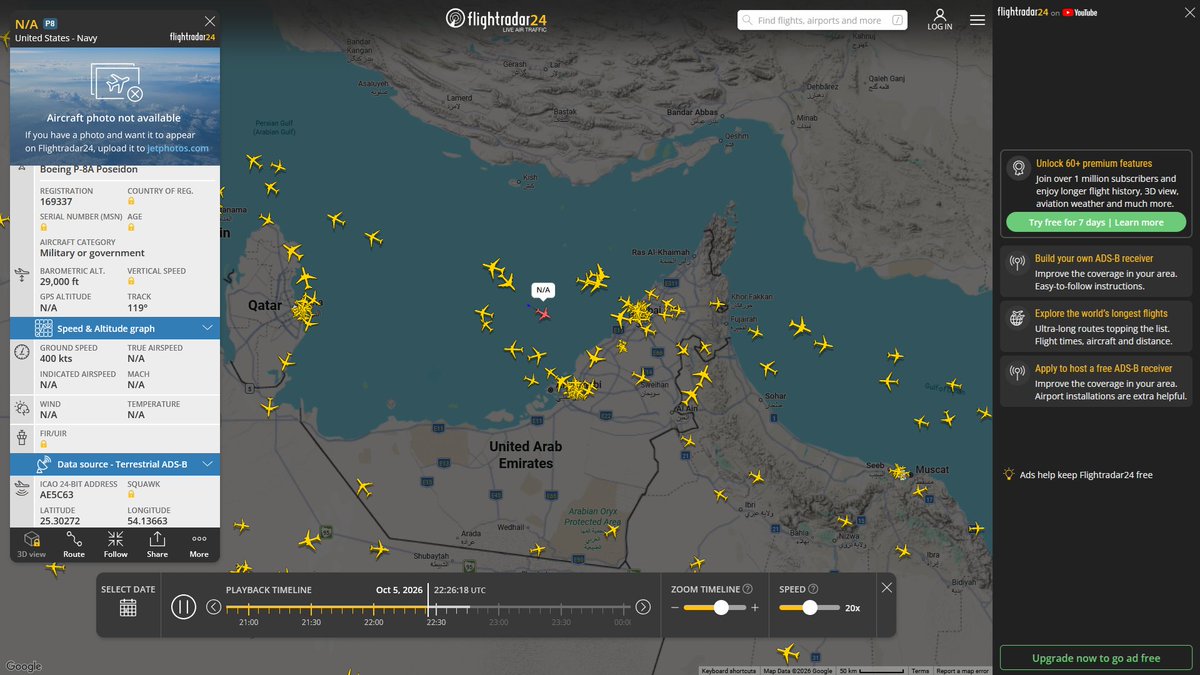Image resolution: width=1200 pixels, height=675 pixels.
Task: Open 3D view for the aircraft
Action: click(31, 544)
